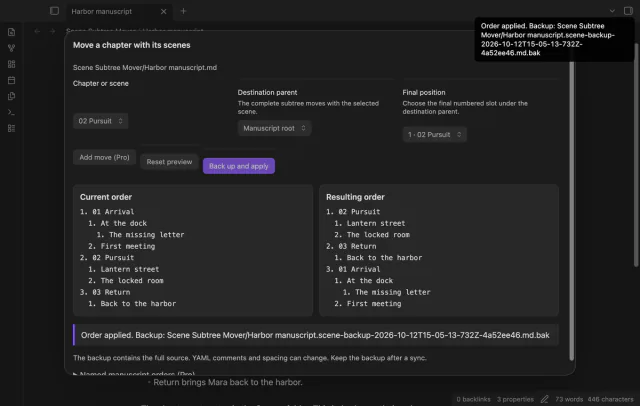Open the '02 Pursuit' chapter or scene dropdown
Viewport: 640px width, 406px height.
point(100,121)
